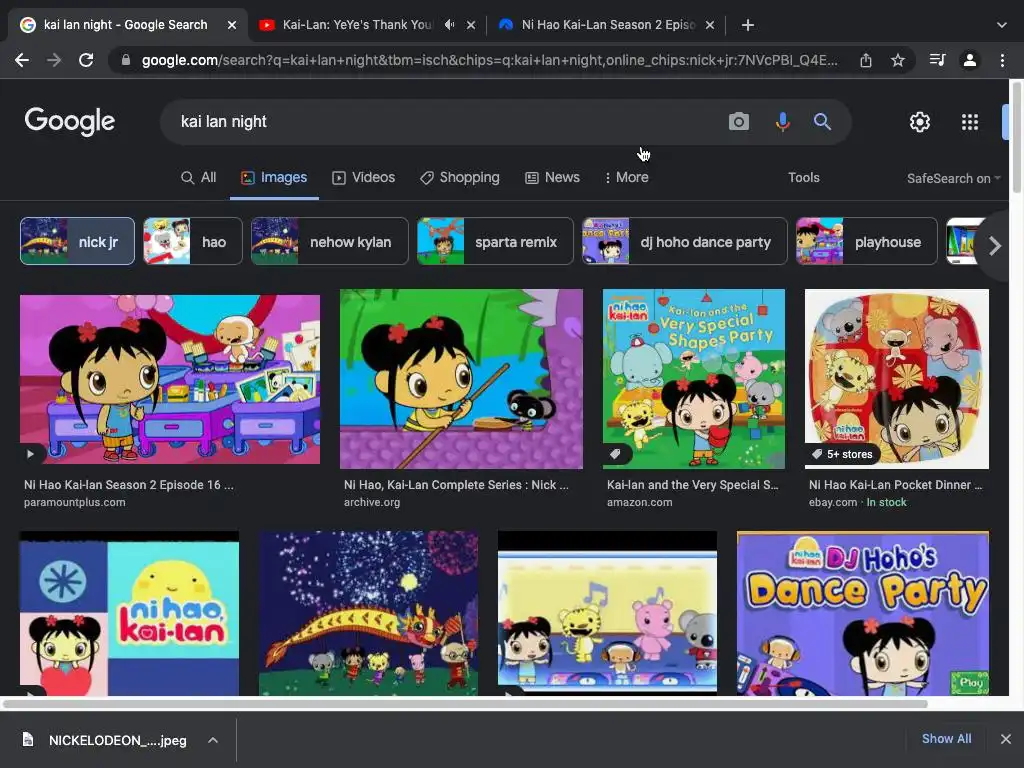Screen dimensions: 1024x768
Task: Open Ni Hao Kai-Lan Pocket Dinner ebay link
Action: tap(895, 485)
